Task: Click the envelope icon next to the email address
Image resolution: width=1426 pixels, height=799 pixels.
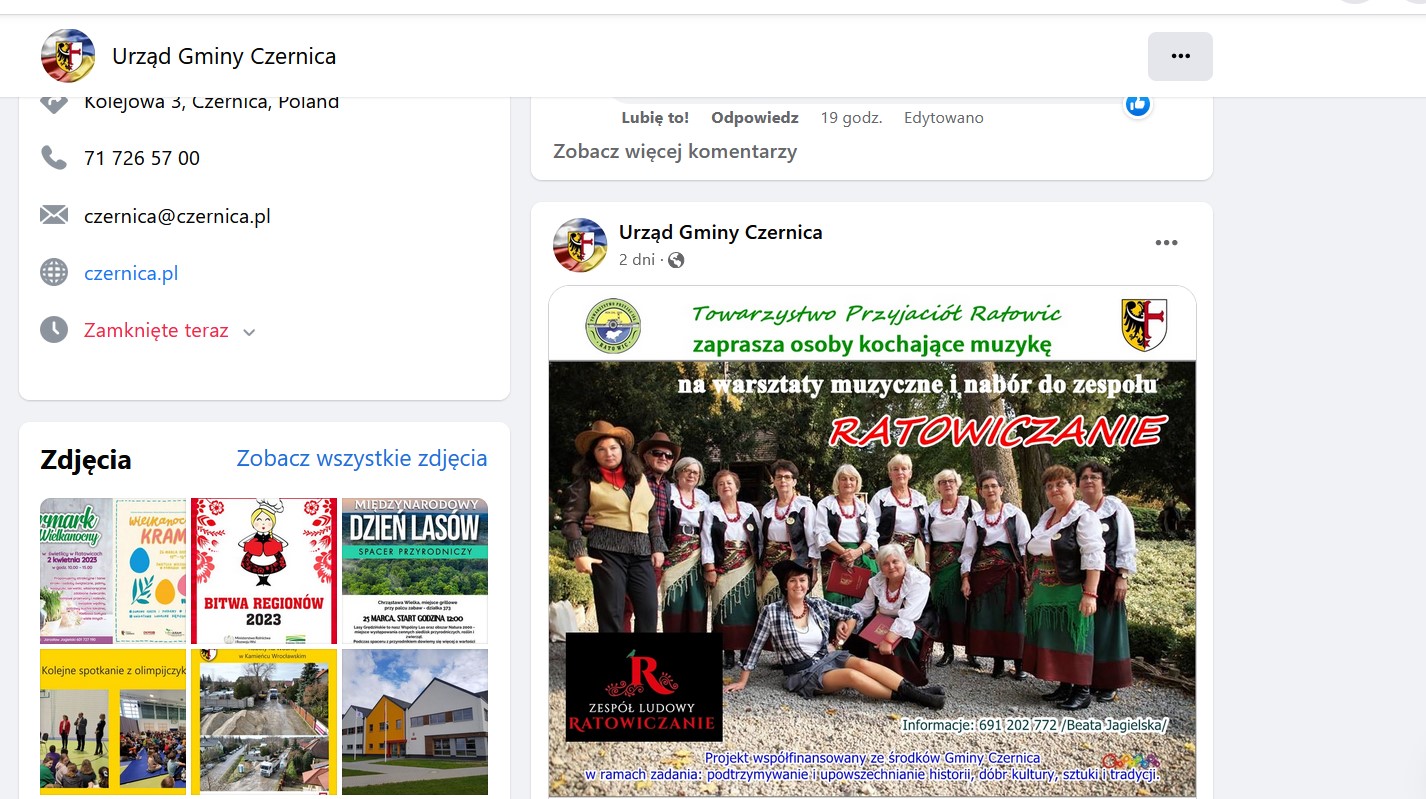Action: 53,215
